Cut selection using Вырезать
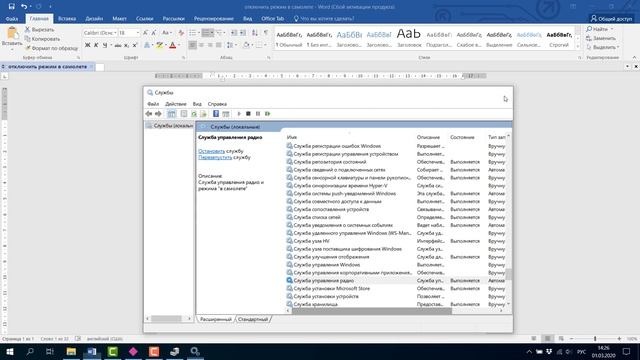The image size is (640, 360). point(39,30)
